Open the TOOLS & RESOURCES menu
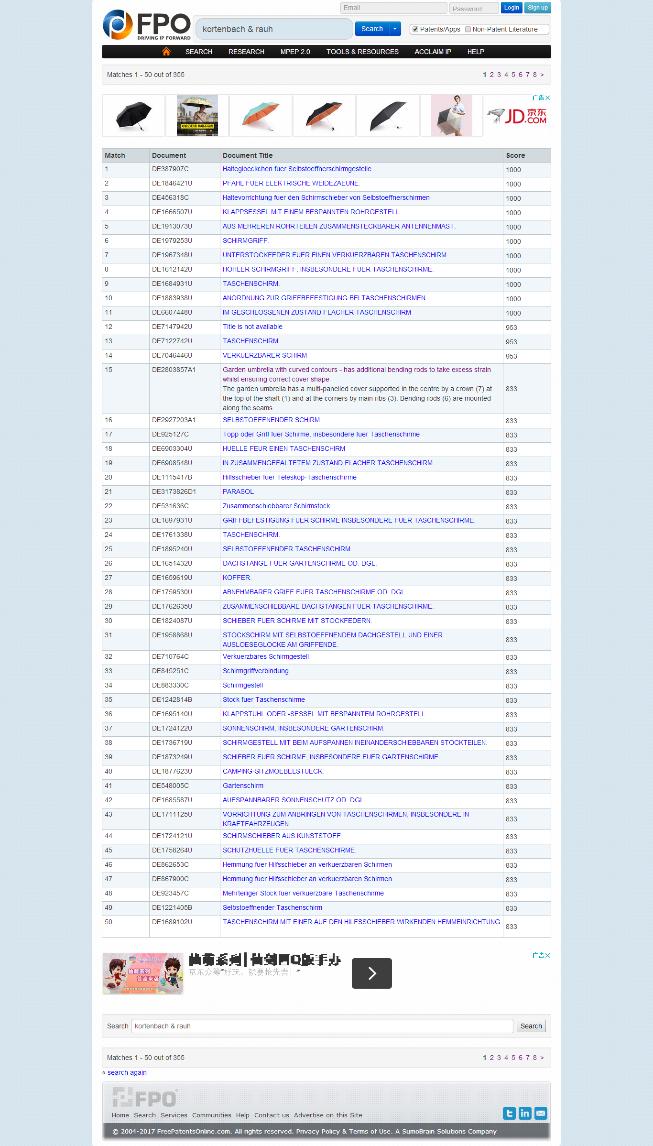 [x=363, y=52]
